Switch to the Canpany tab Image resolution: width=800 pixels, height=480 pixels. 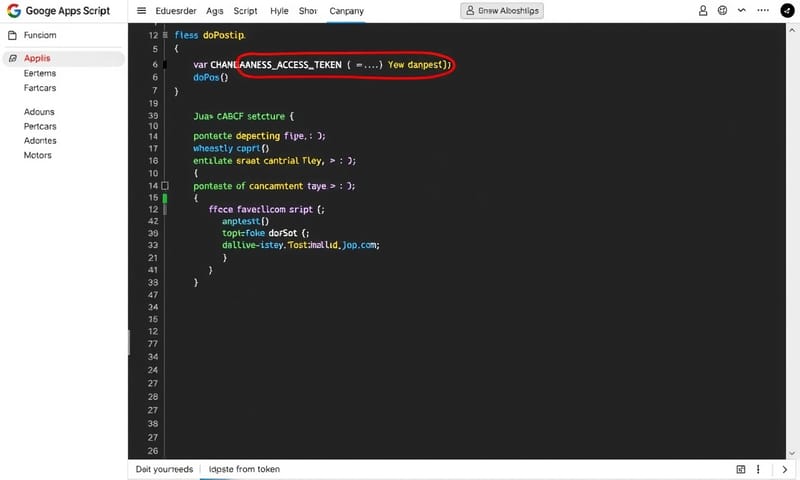pyautogui.click(x=346, y=11)
